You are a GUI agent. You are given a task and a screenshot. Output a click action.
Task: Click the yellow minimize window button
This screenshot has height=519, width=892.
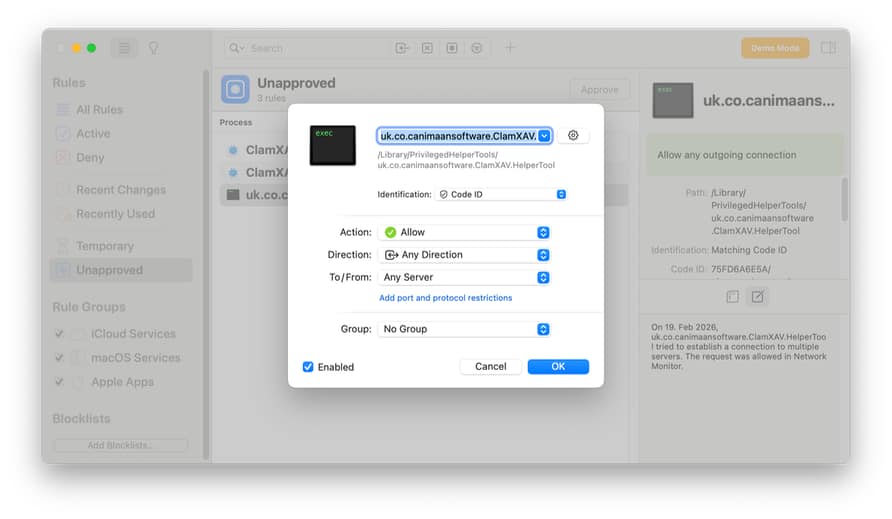pos(76,48)
